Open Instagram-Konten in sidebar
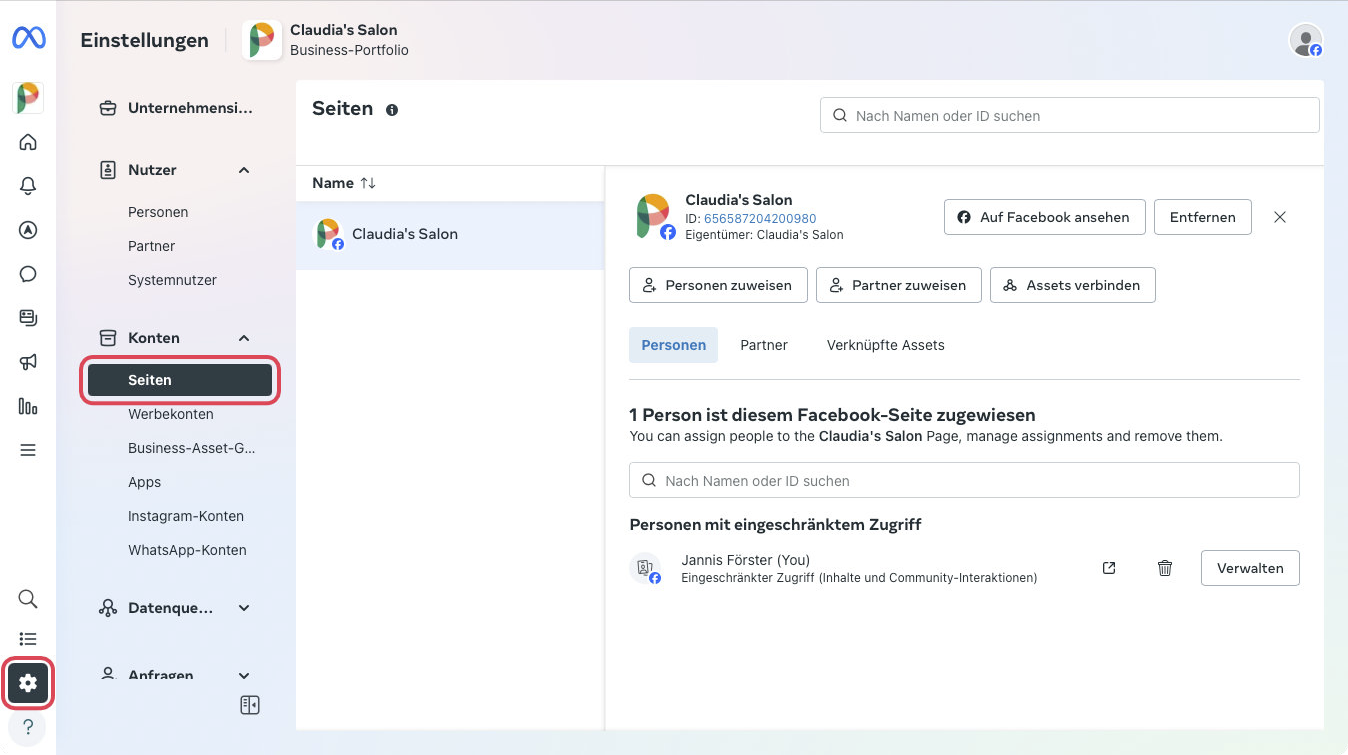 (186, 516)
